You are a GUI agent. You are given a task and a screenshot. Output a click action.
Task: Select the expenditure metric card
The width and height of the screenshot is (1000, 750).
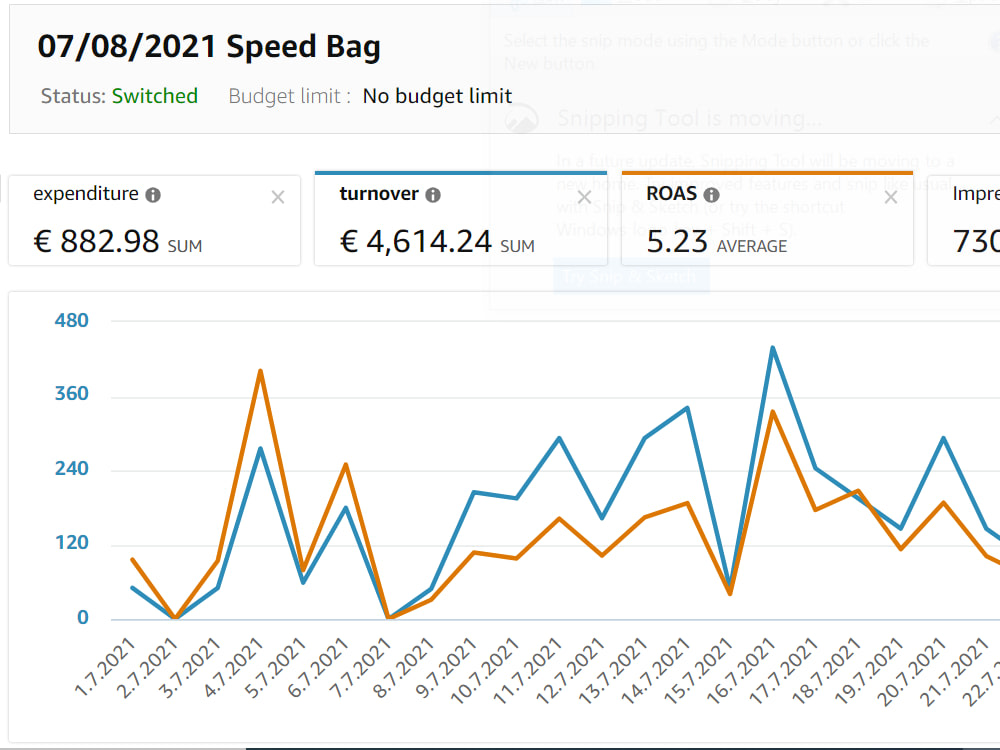(154, 220)
